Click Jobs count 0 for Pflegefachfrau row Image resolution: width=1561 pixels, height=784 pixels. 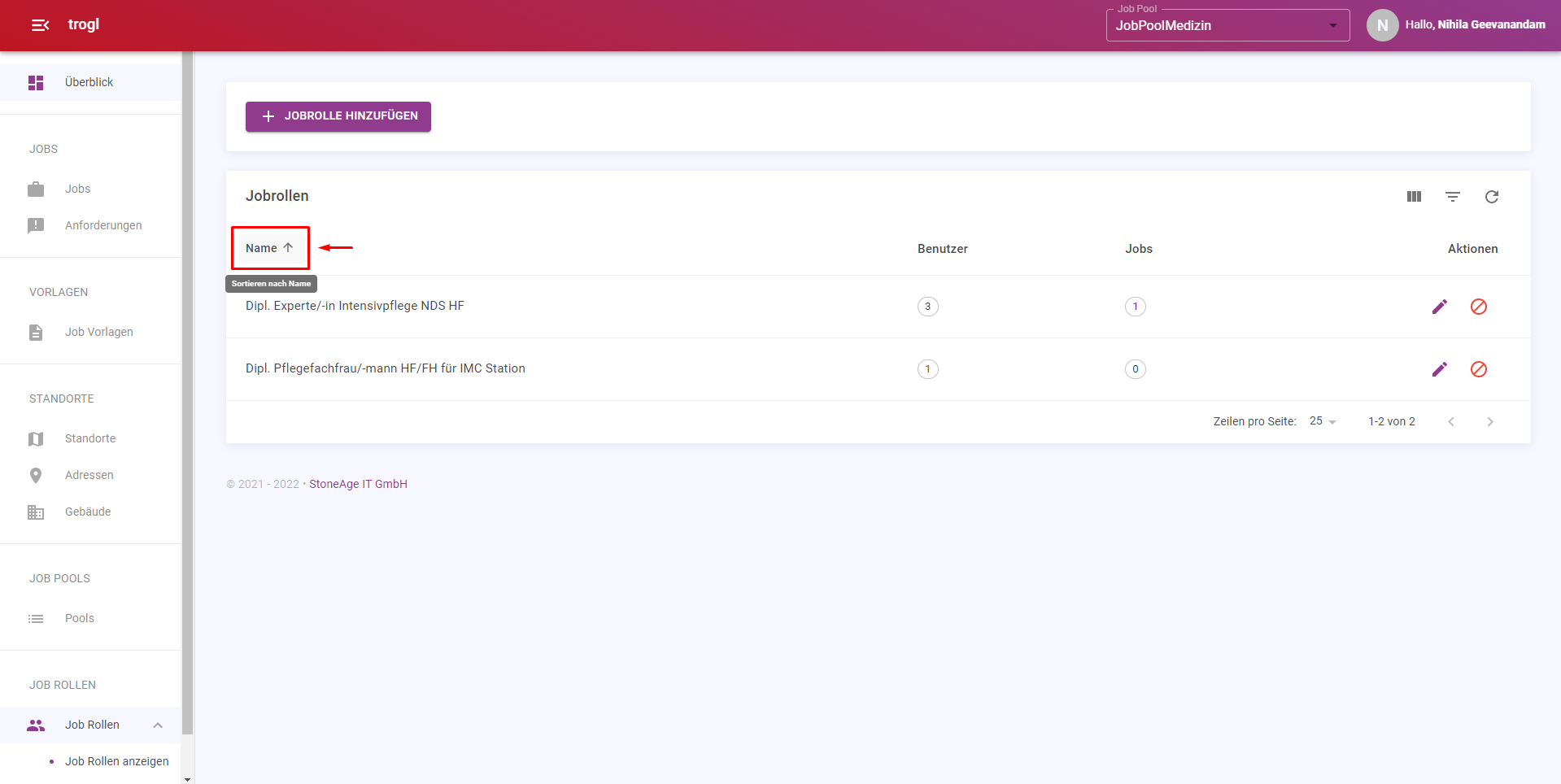(1136, 369)
